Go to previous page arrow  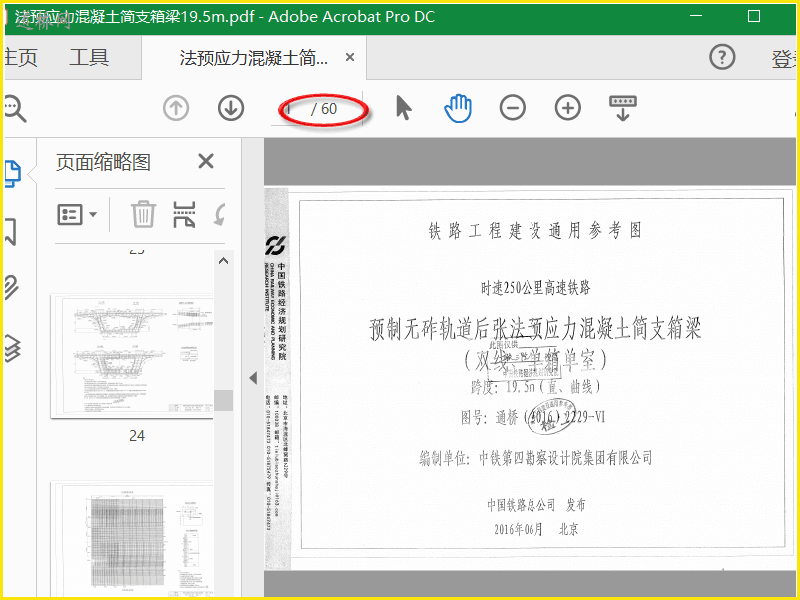pos(176,108)
